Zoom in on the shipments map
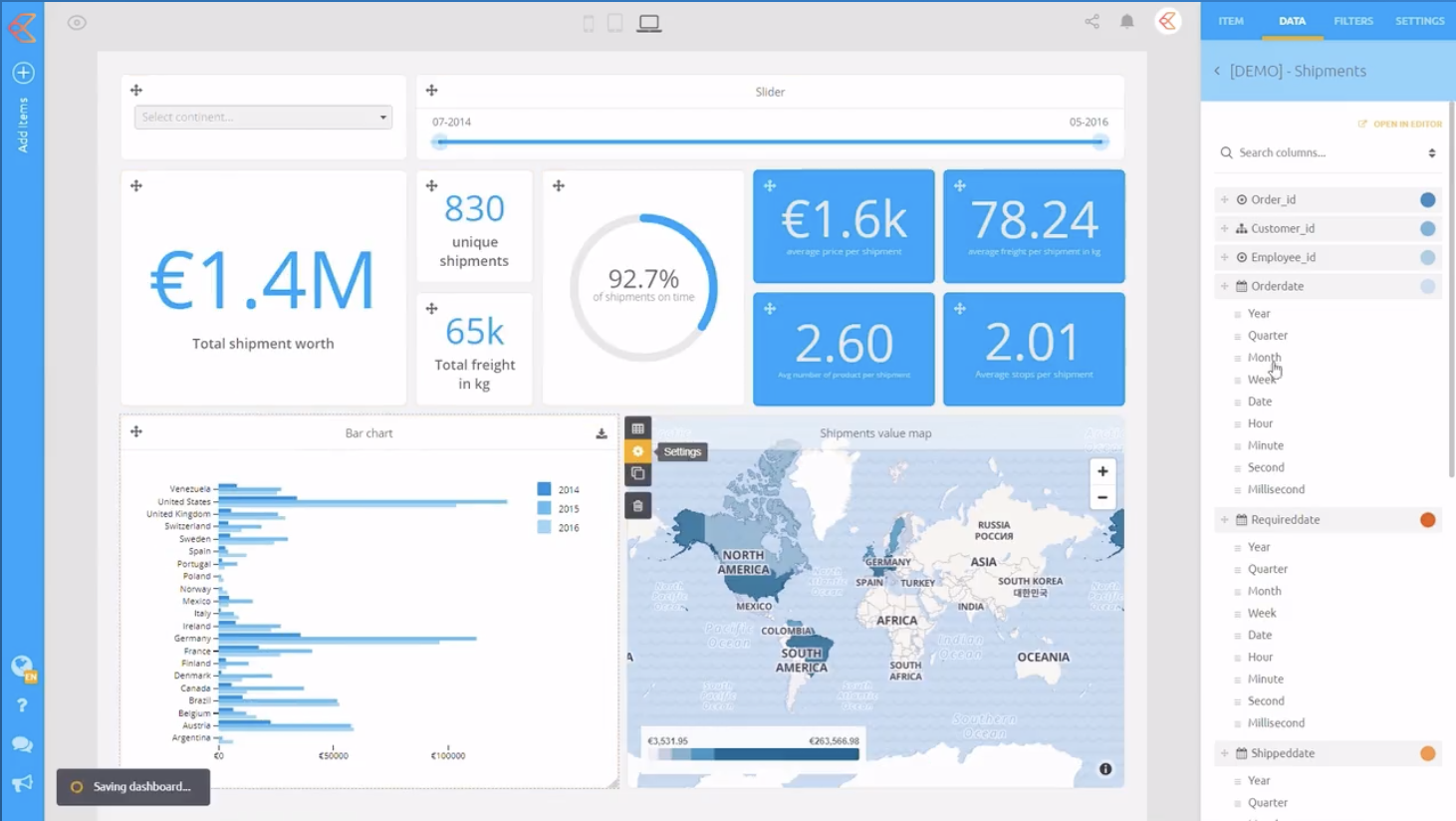The width and height of the screenshot is (1456, 821). [x=1102, y=471]
